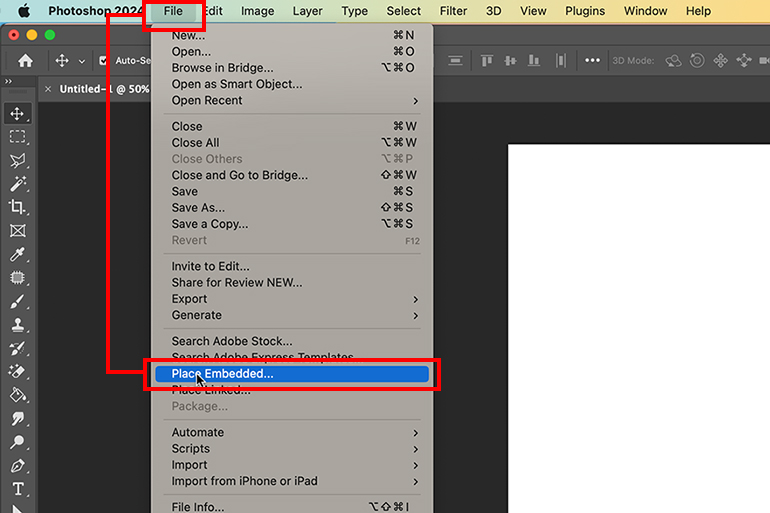The height and width of the screenshot is (513, 770).
Task: Select the Clone Stamp tool
Action: 18,324
